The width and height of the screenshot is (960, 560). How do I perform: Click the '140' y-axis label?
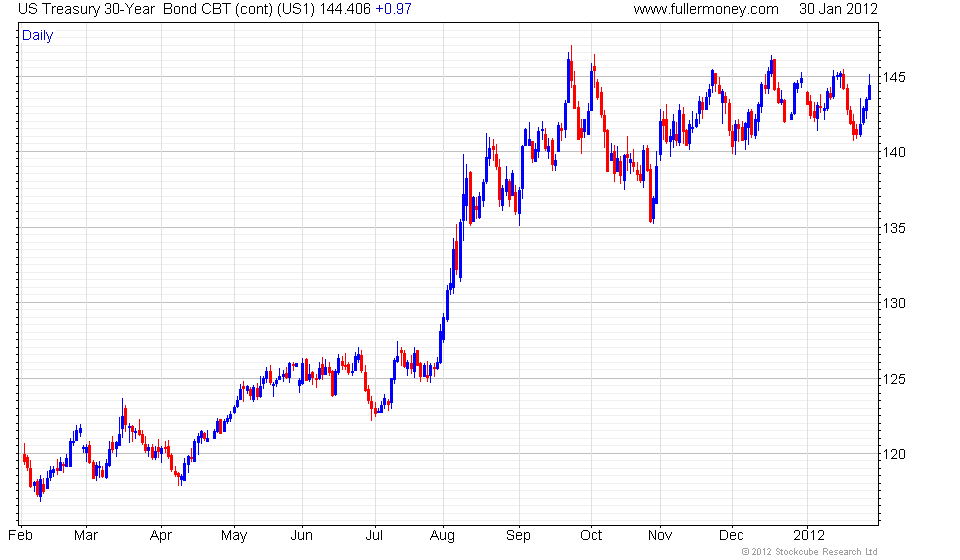(x=894, y=152)
